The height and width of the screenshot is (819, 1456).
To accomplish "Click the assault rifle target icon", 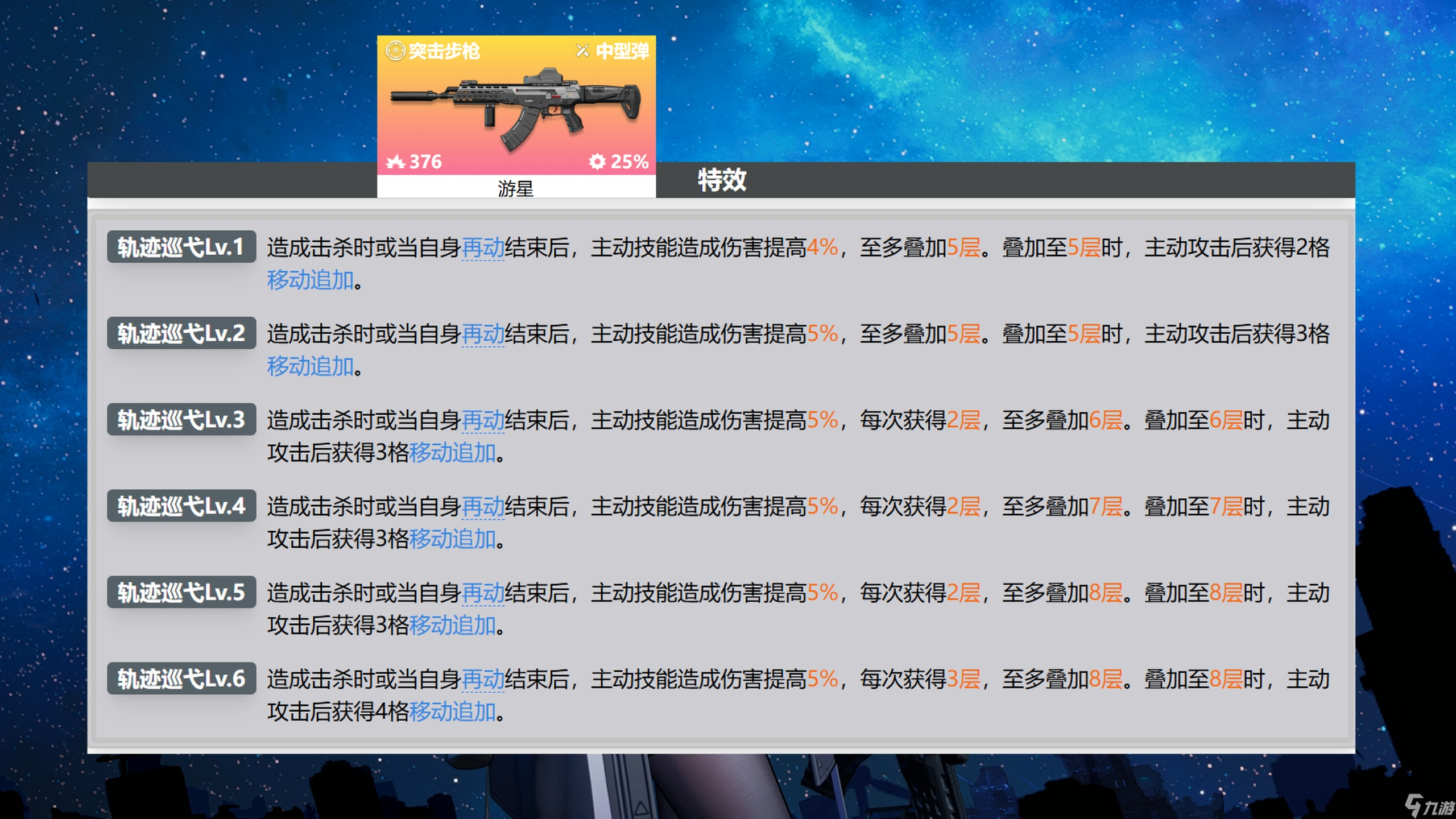I will coord(395,51).
